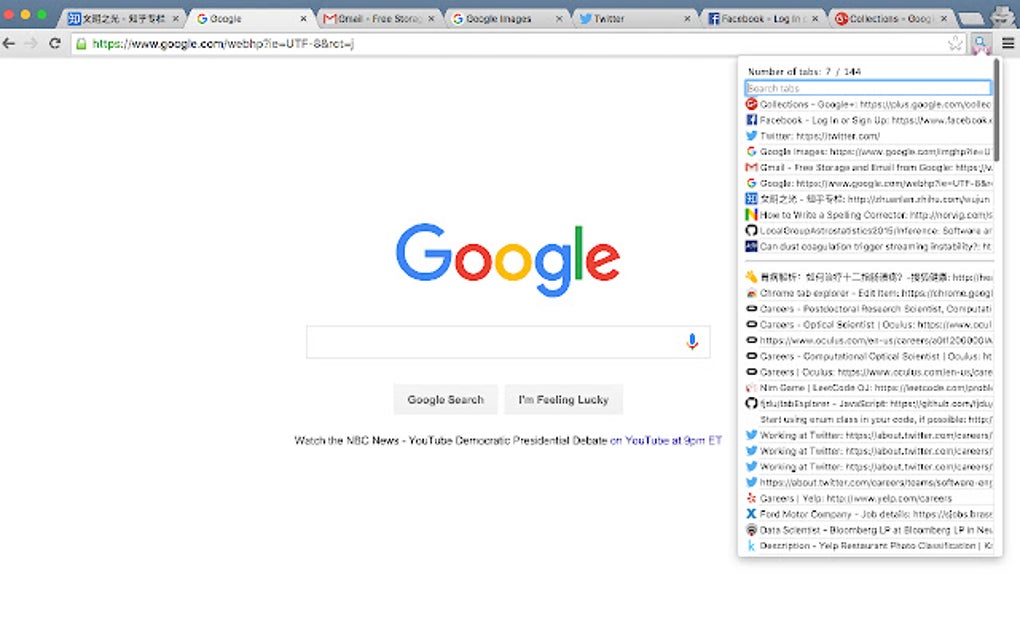Click the GitHub favicon next to fjdu/tabExplorer entry

(x=753, y=403)
